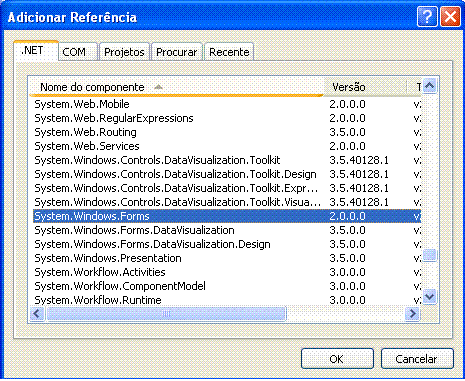Image resolution: width=465 pixels, height=381 pixels.
Task: Click the list scroll down arrow
Action: (x=430, y=296)
